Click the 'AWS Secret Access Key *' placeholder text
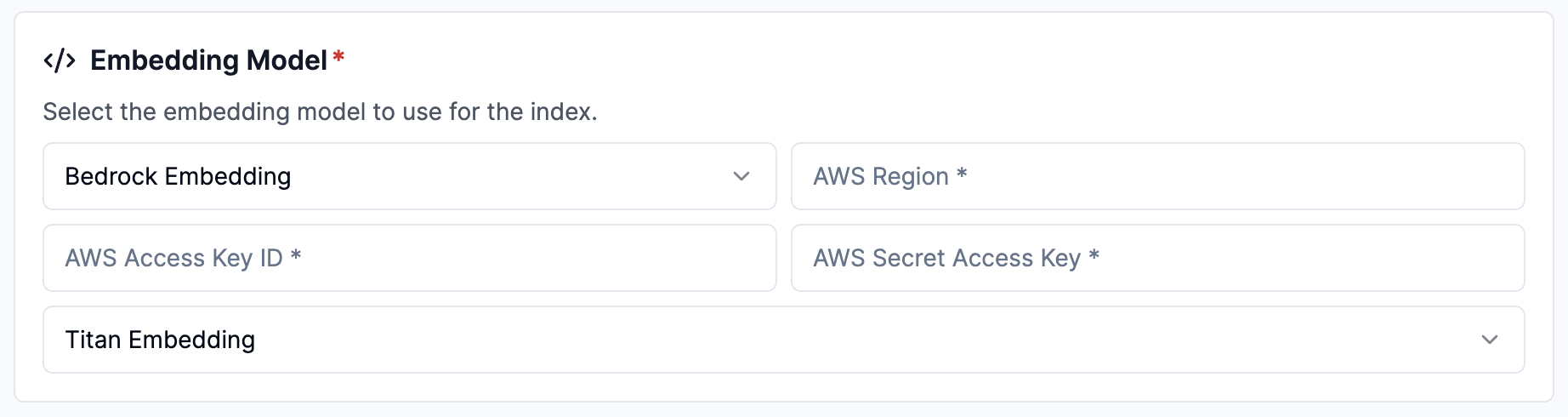 [956, 258]
